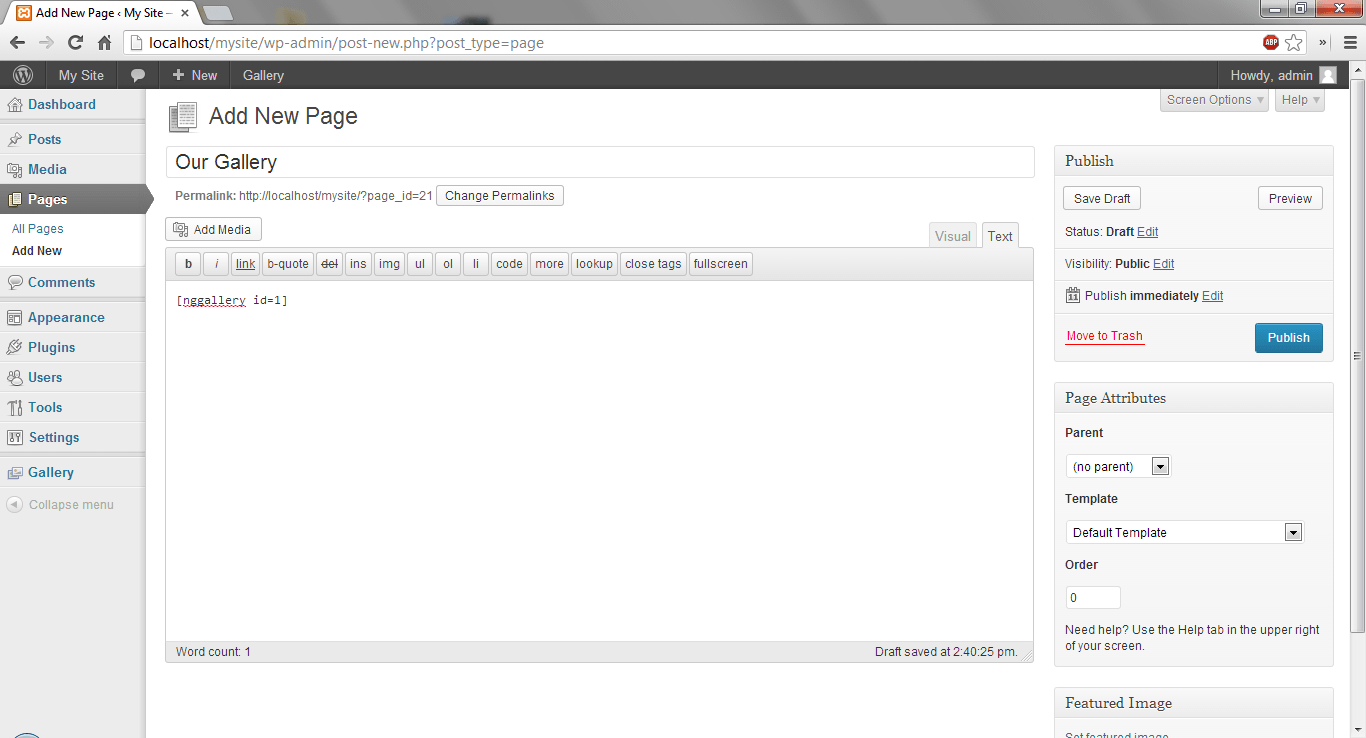The width and height of the screenshot is (1366, 738).
Task: Open the Template dropdown
Action: (1184, 532)
